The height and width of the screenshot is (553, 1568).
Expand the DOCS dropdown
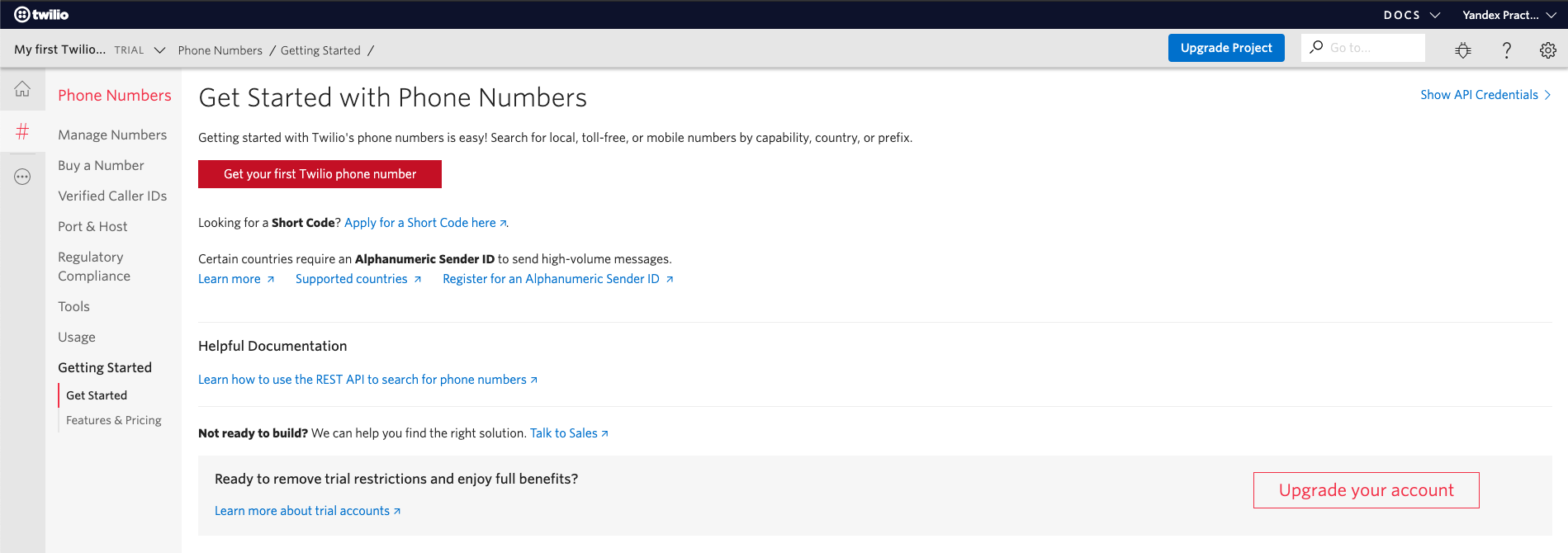pyautogui.click(x=1412, y=15)
